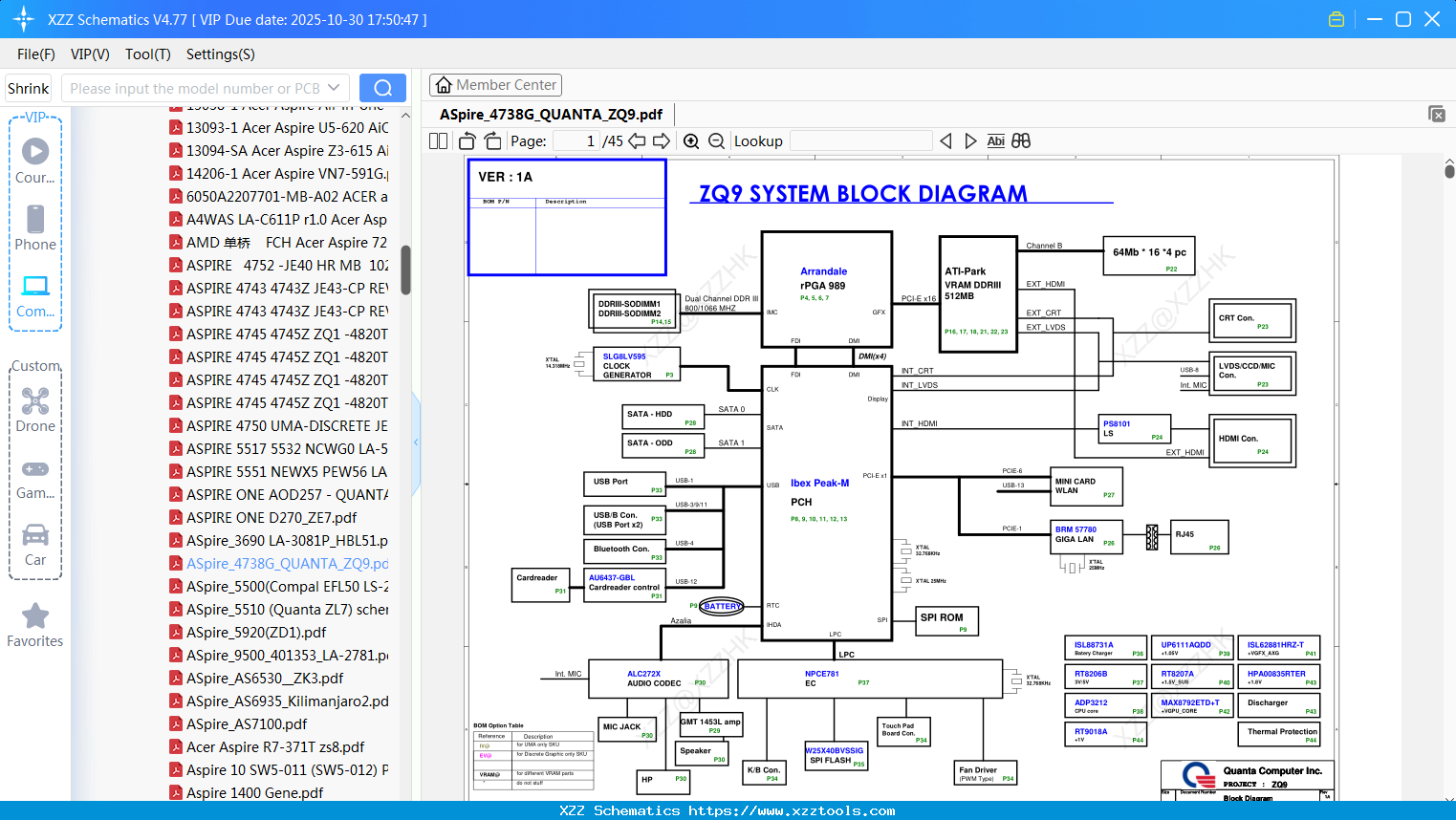Open the Courses category in the VIP sidebar

coord(35,161)
